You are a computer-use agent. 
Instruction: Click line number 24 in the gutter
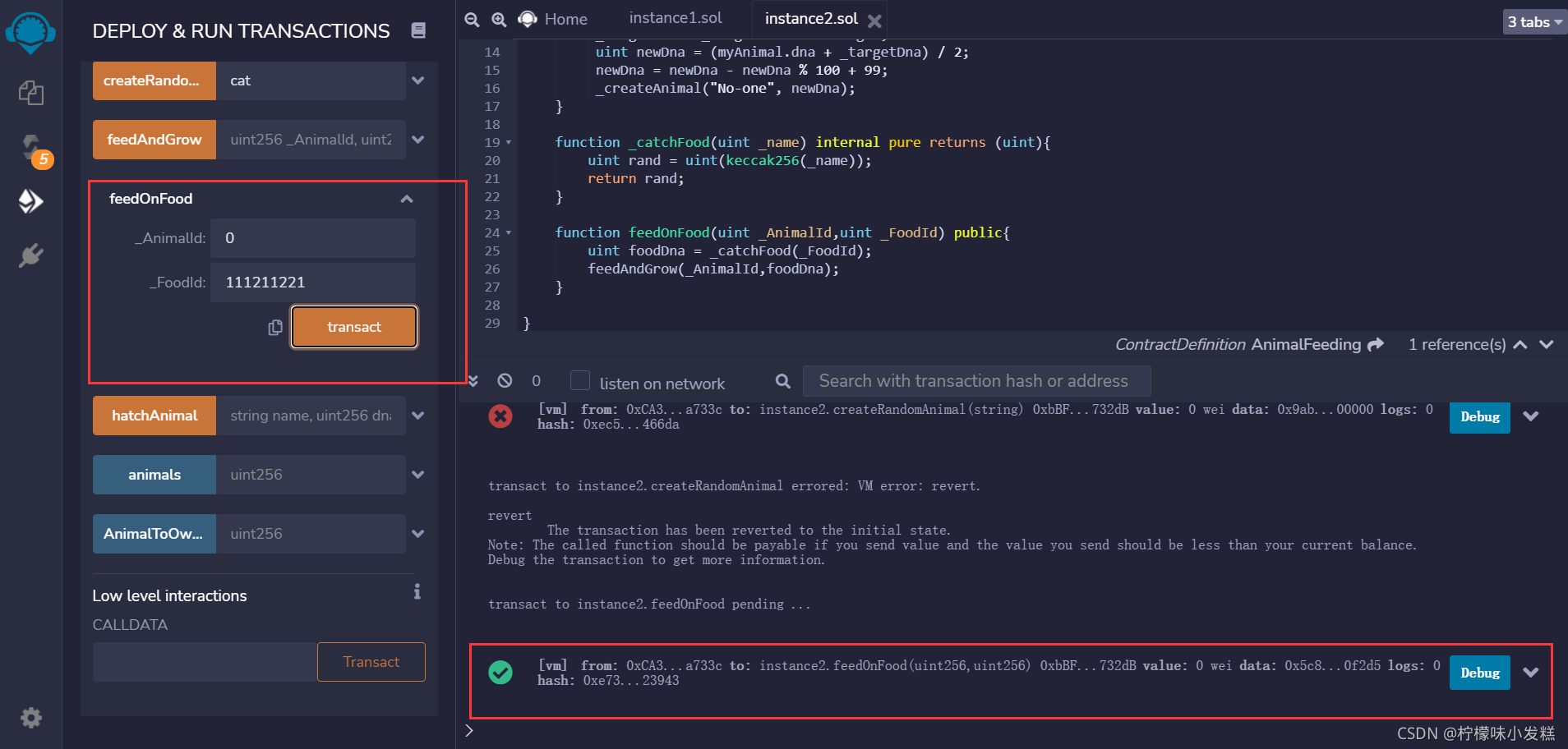[492, 233]
